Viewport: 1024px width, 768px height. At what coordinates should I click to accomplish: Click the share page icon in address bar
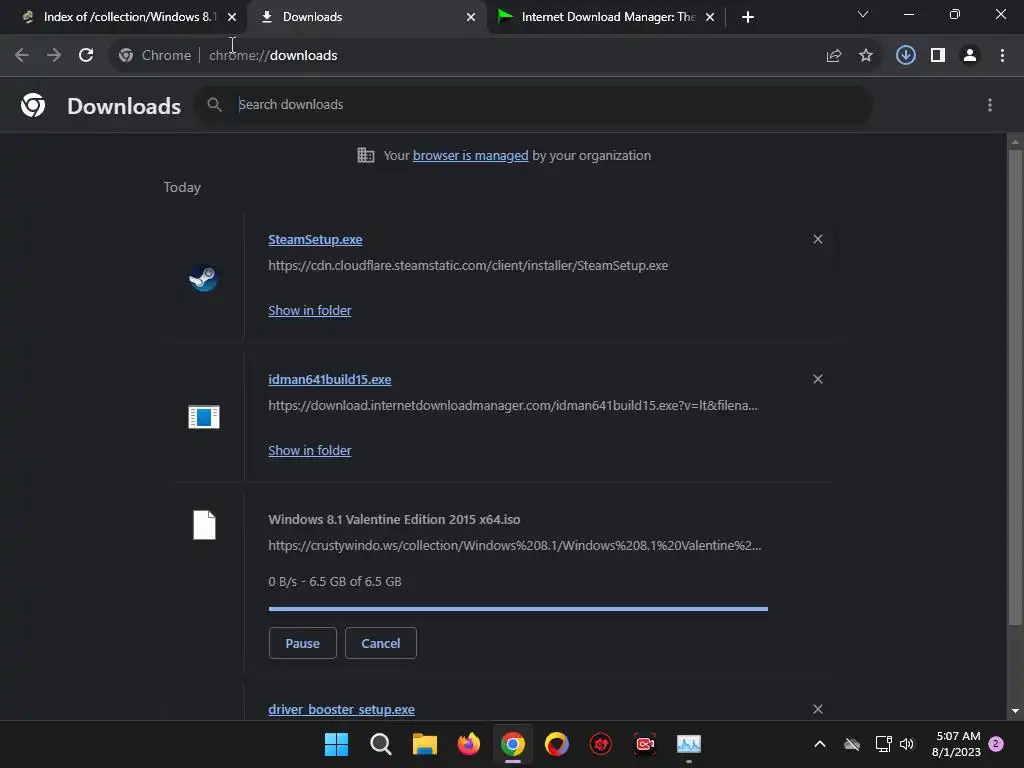coord(833,56)
